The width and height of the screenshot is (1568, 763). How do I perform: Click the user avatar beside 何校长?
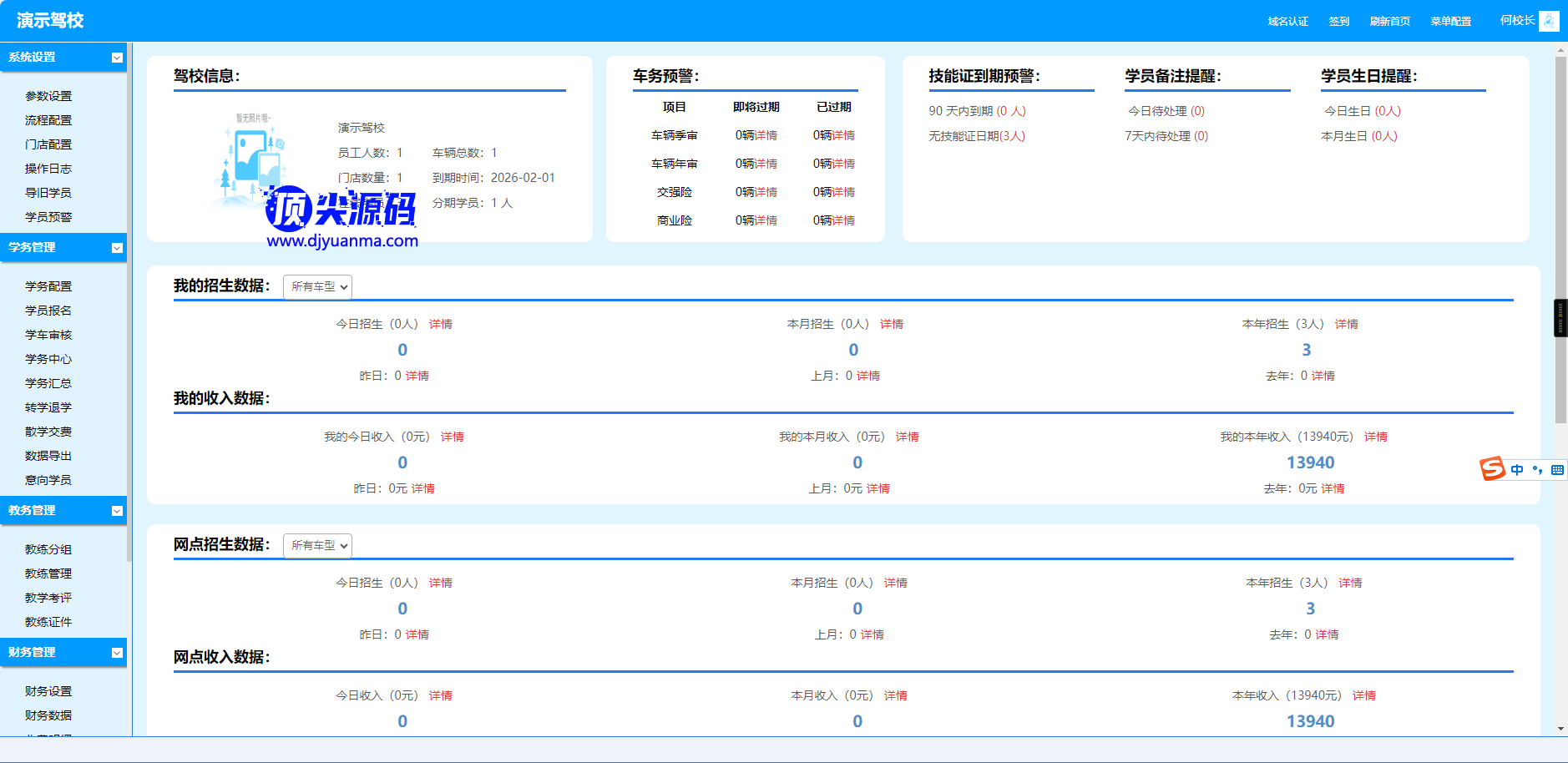(x=1549, y=21)
